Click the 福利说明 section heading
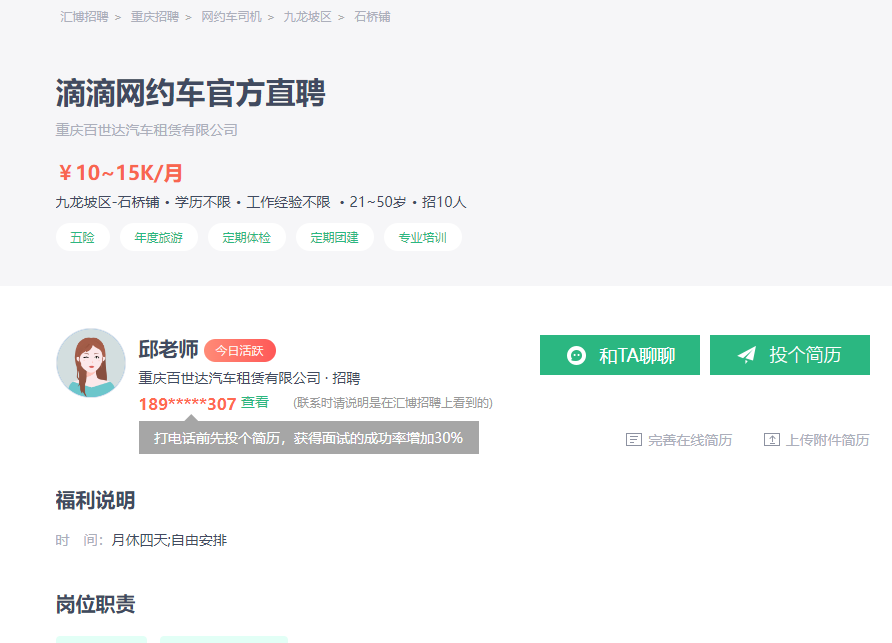 (x=96, y=501)
